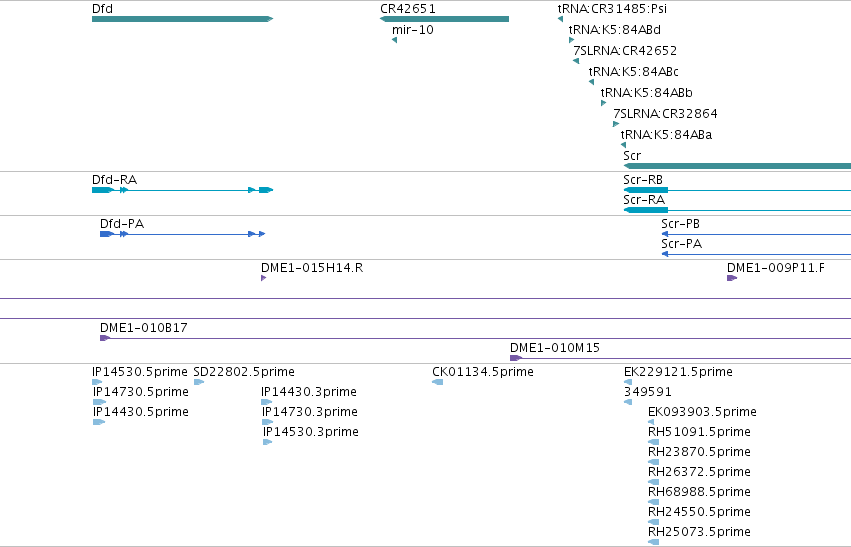851x547 pixels.
Task: Click the IP14530.5prime EST glyph
Action: click(x=97, y=382)
